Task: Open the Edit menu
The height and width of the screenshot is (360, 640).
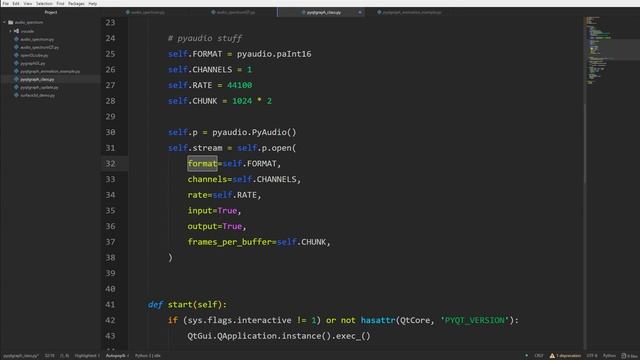Action: point(16,4)
